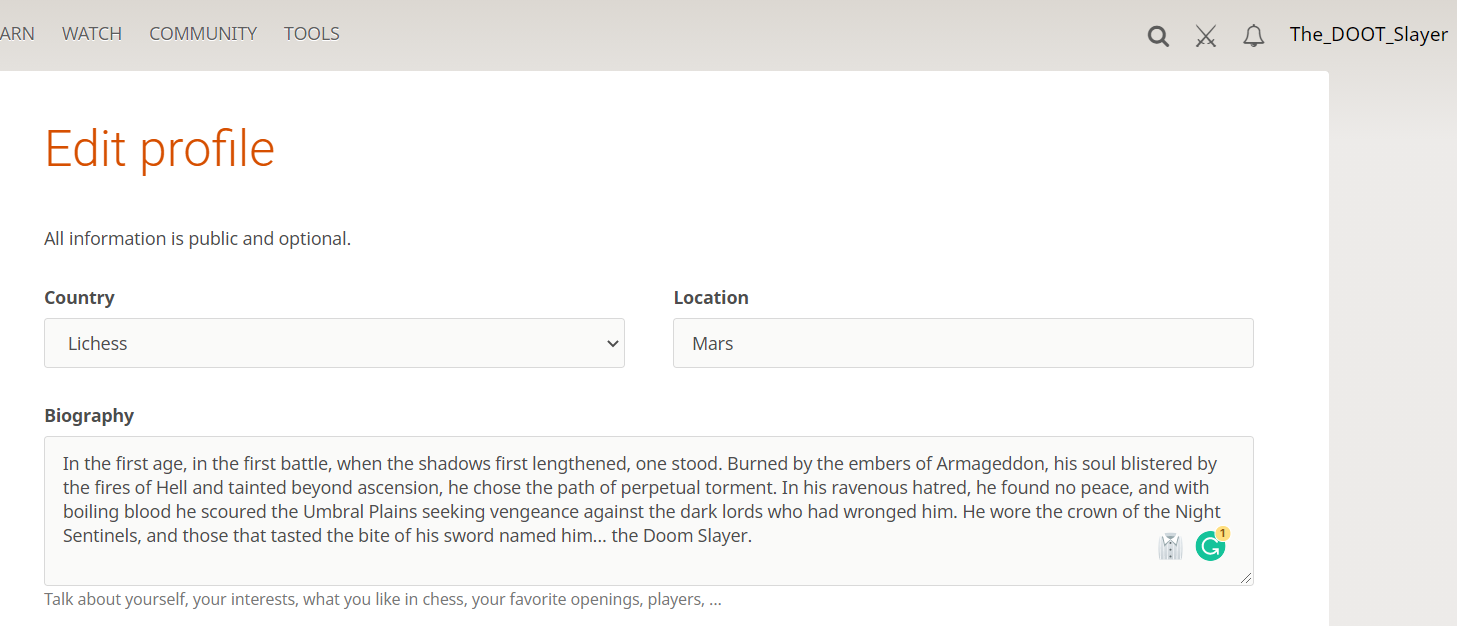Click the Location field containing Mars
This screenshot has height=626, width=1457.
(x=962, y=343)
